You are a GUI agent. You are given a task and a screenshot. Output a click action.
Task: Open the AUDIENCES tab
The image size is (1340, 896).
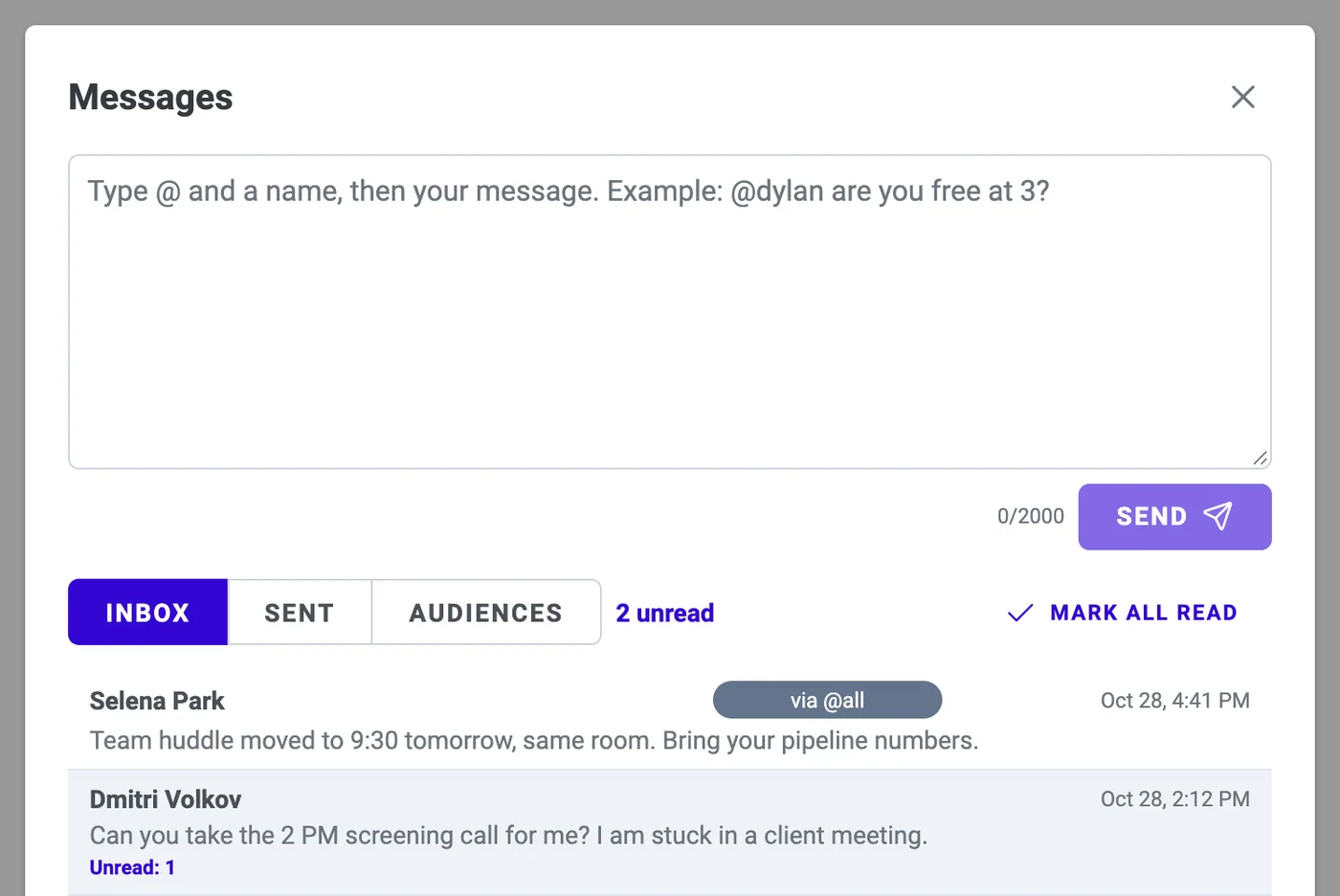pos(486,613)
